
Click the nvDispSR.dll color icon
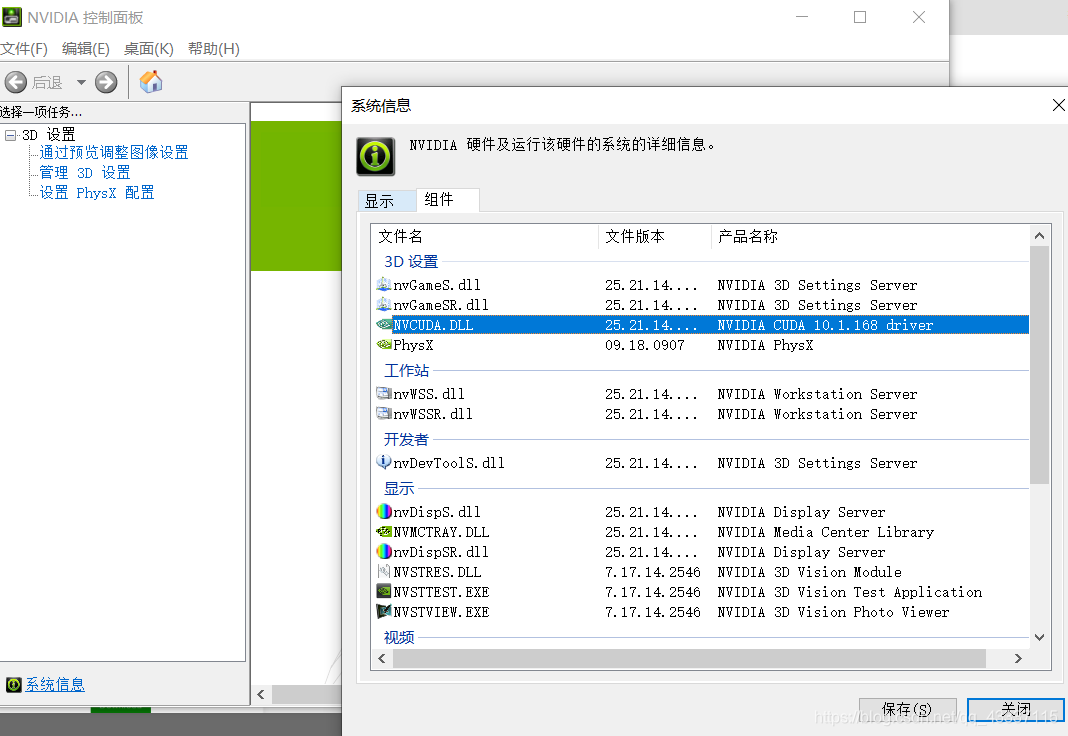[x=384, y=551]
